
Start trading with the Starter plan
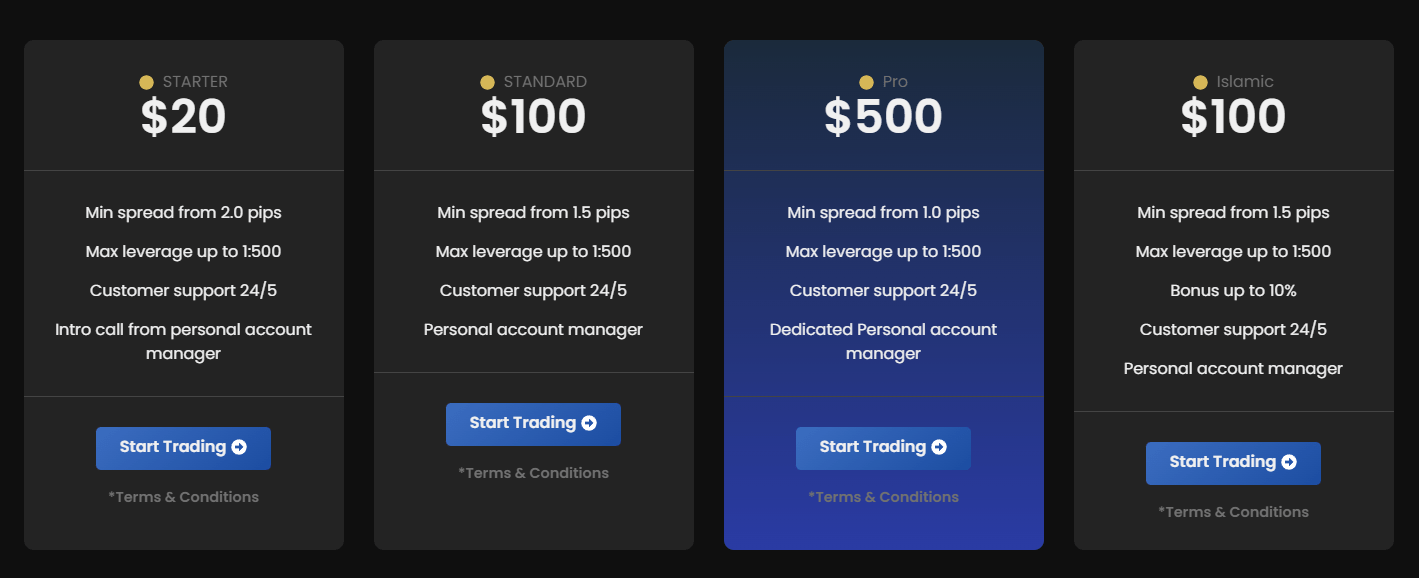[183, 448]
